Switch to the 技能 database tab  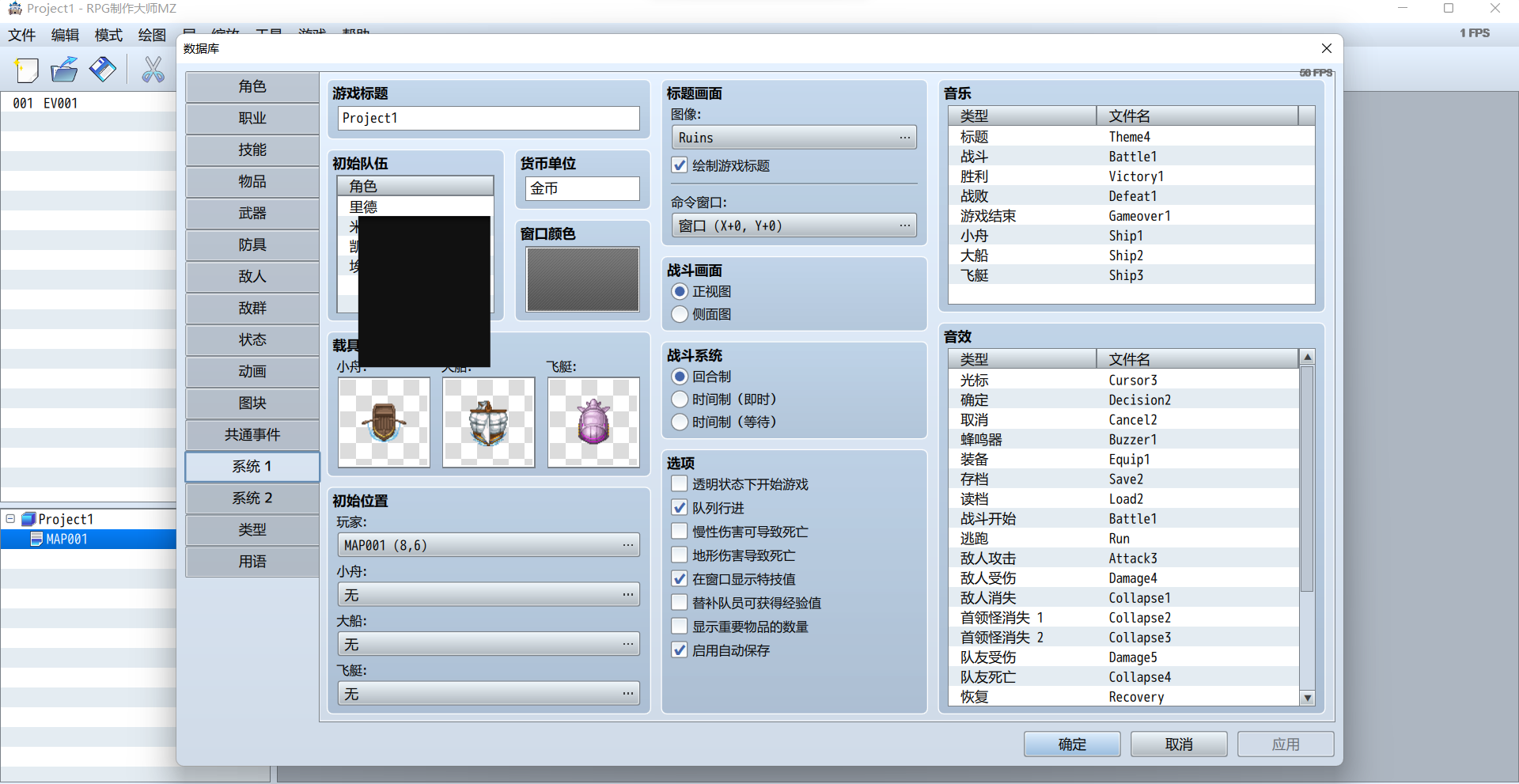coord(252,150)
